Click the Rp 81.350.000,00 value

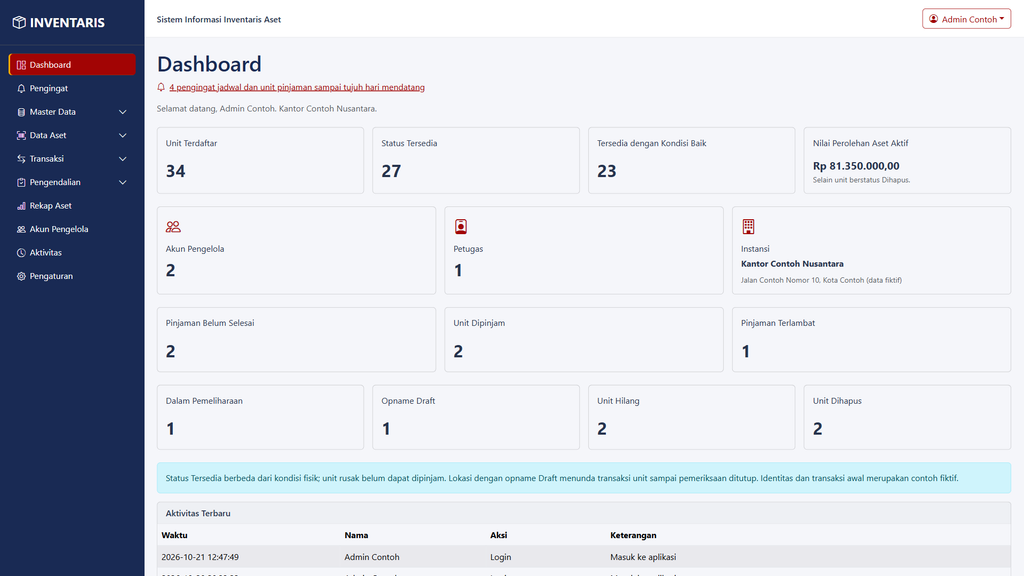click(x=856, y=166)
